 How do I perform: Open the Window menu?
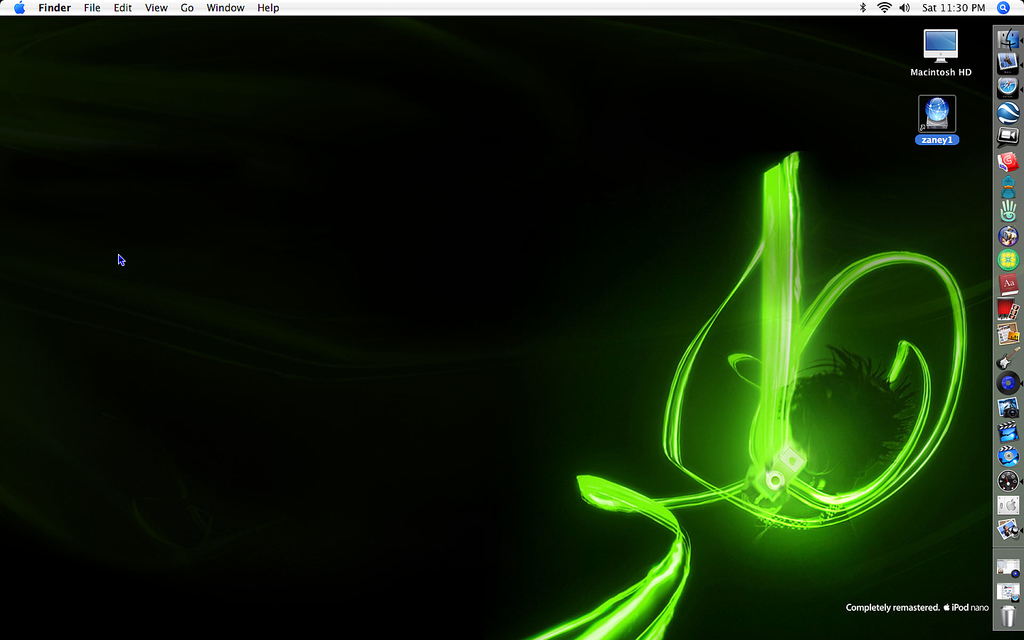tap(225, 8)
